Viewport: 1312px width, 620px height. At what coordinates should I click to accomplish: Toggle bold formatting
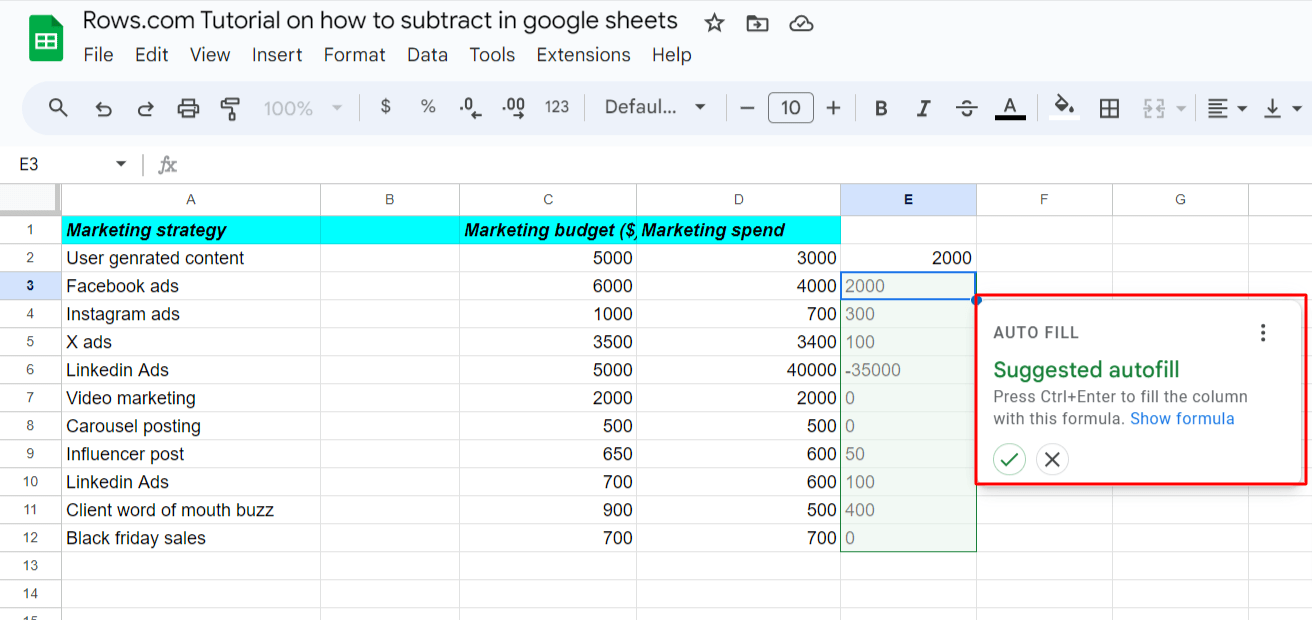tap(880, 107)
